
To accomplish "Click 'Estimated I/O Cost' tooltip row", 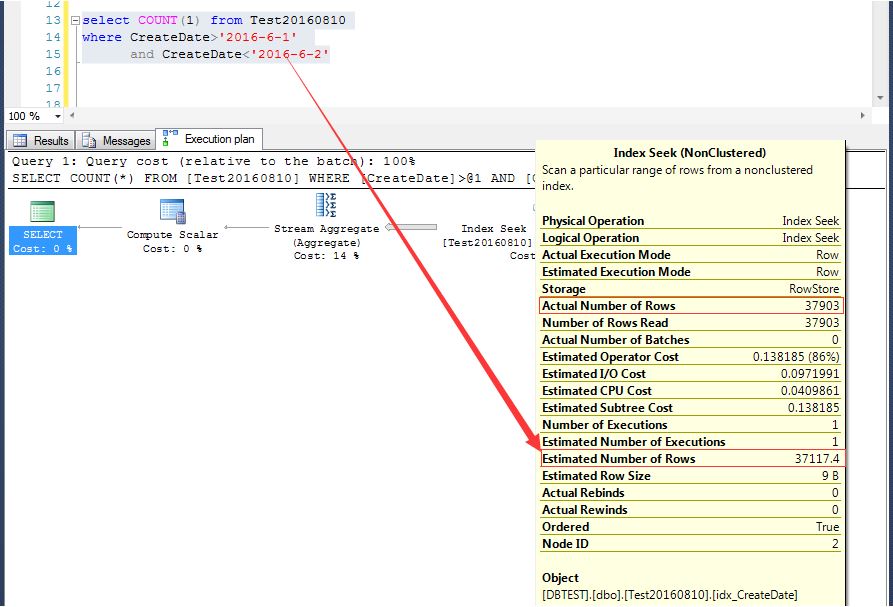I will (x=690, y=374).
